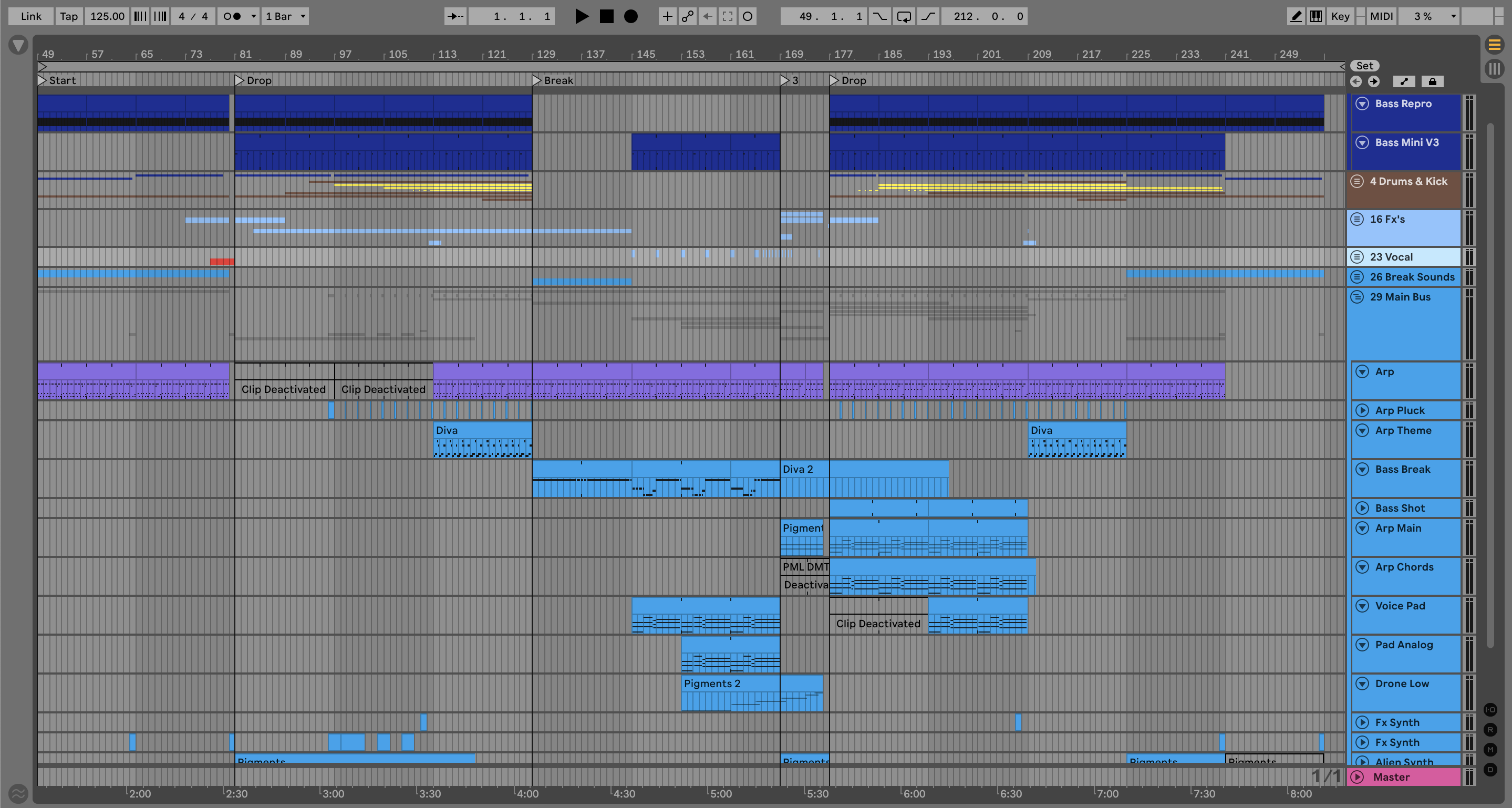Toggle Returns visibility with R button
The height and width of the screenshot is (808, 1512).
tap(1490, 730)
